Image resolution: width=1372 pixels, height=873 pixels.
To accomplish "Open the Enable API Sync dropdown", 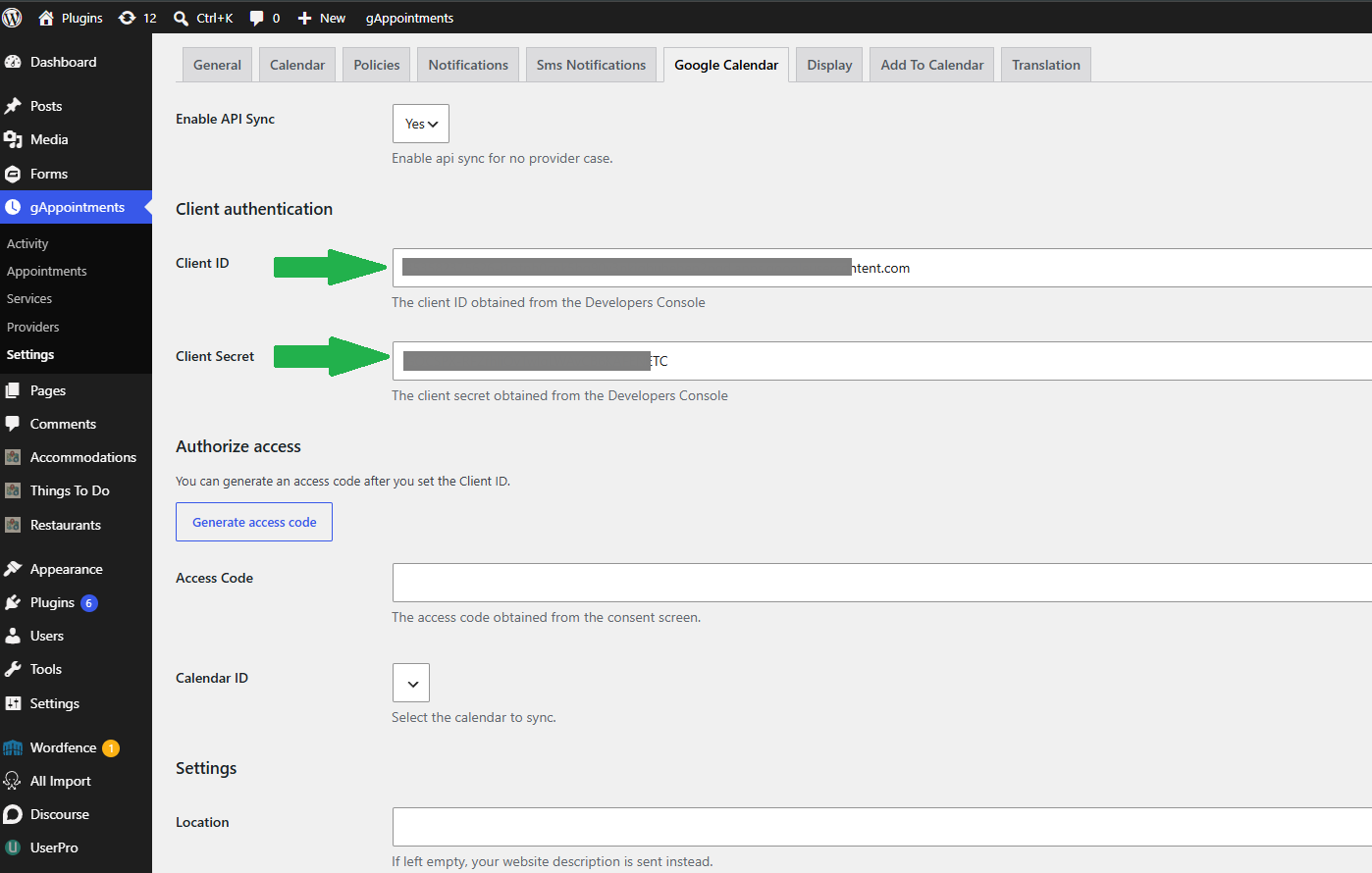I will (x=421, y=124).
